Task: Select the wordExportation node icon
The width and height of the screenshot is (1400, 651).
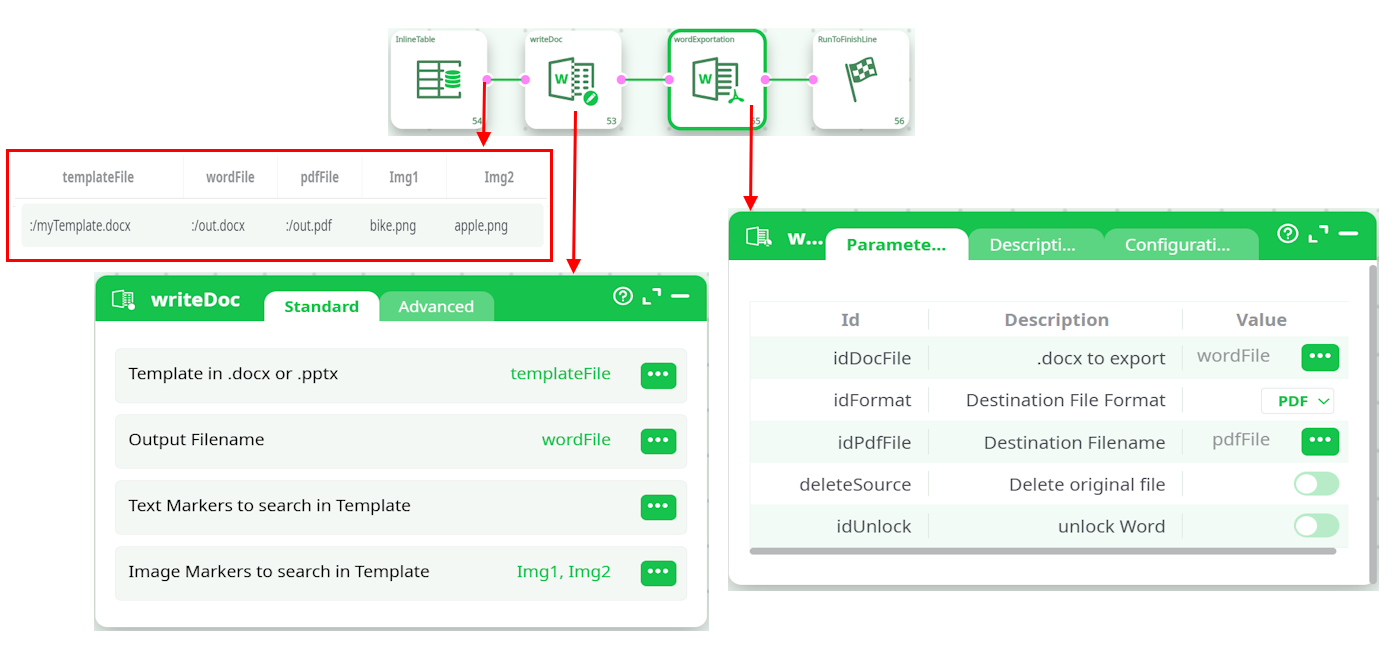Action: tap(717, 80)
